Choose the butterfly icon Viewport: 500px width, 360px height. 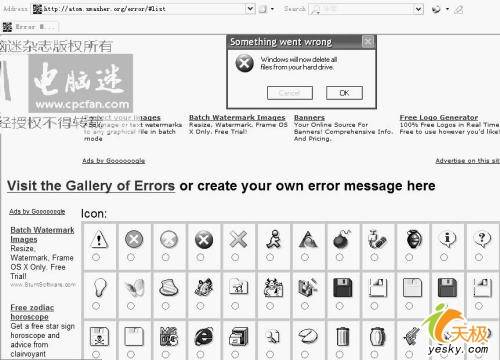[134, 287]
